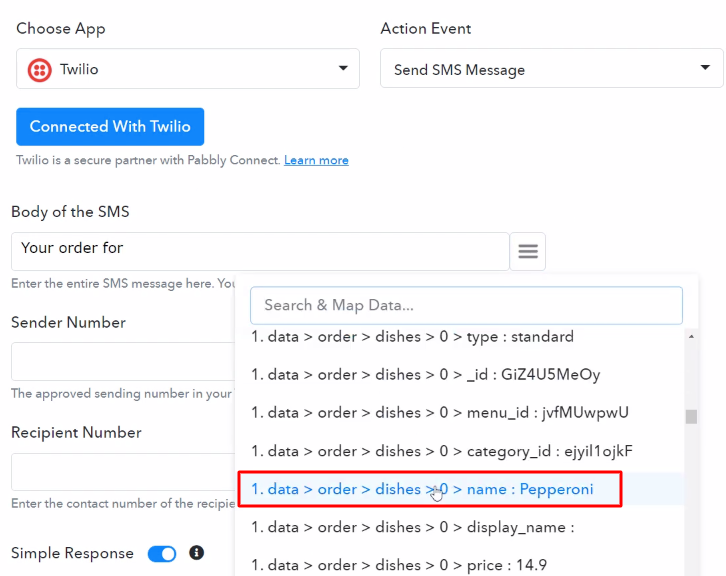The image size is (726, 576).
Task: Select the '_id : GiZ4U5MeOy' row
Action: [x=460, y=375]
